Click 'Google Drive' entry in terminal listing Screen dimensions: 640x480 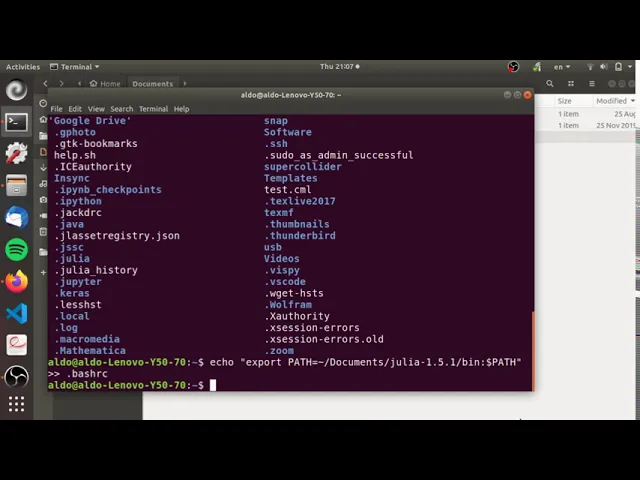pos(89,120)
